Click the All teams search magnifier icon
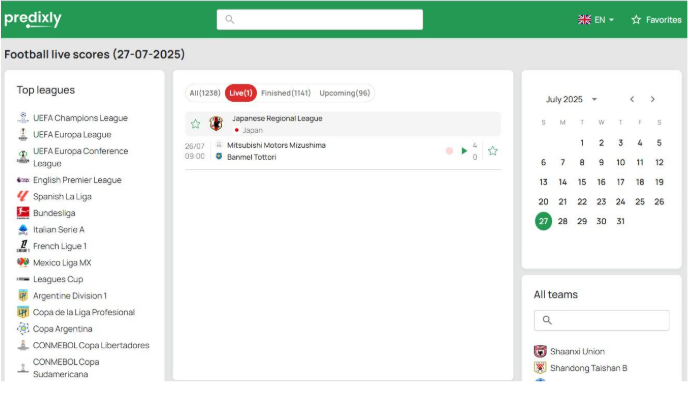Viewport: 690px width, 395px height. (547, 320)
